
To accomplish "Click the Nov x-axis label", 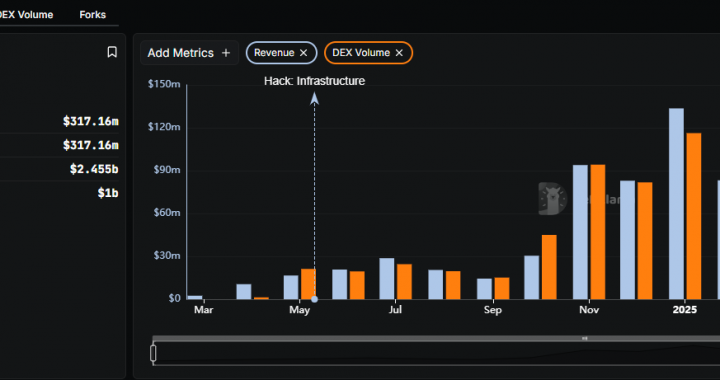I will (589, 310).
